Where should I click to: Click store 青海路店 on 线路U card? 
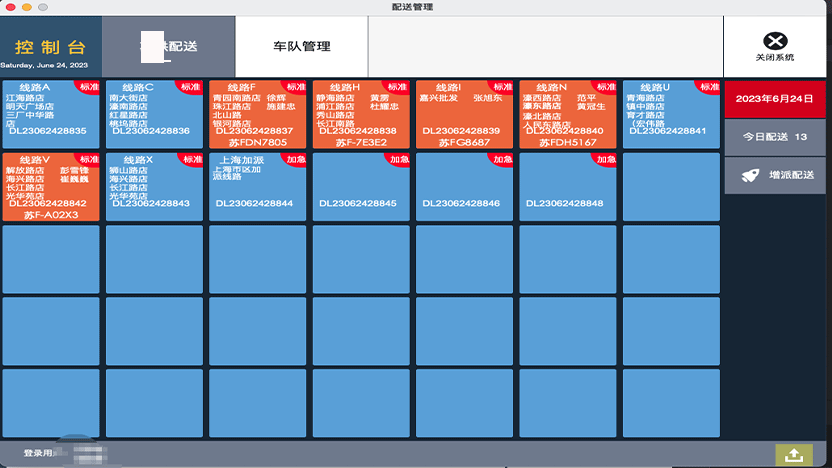pyautogui.click(x=645, y=98)
